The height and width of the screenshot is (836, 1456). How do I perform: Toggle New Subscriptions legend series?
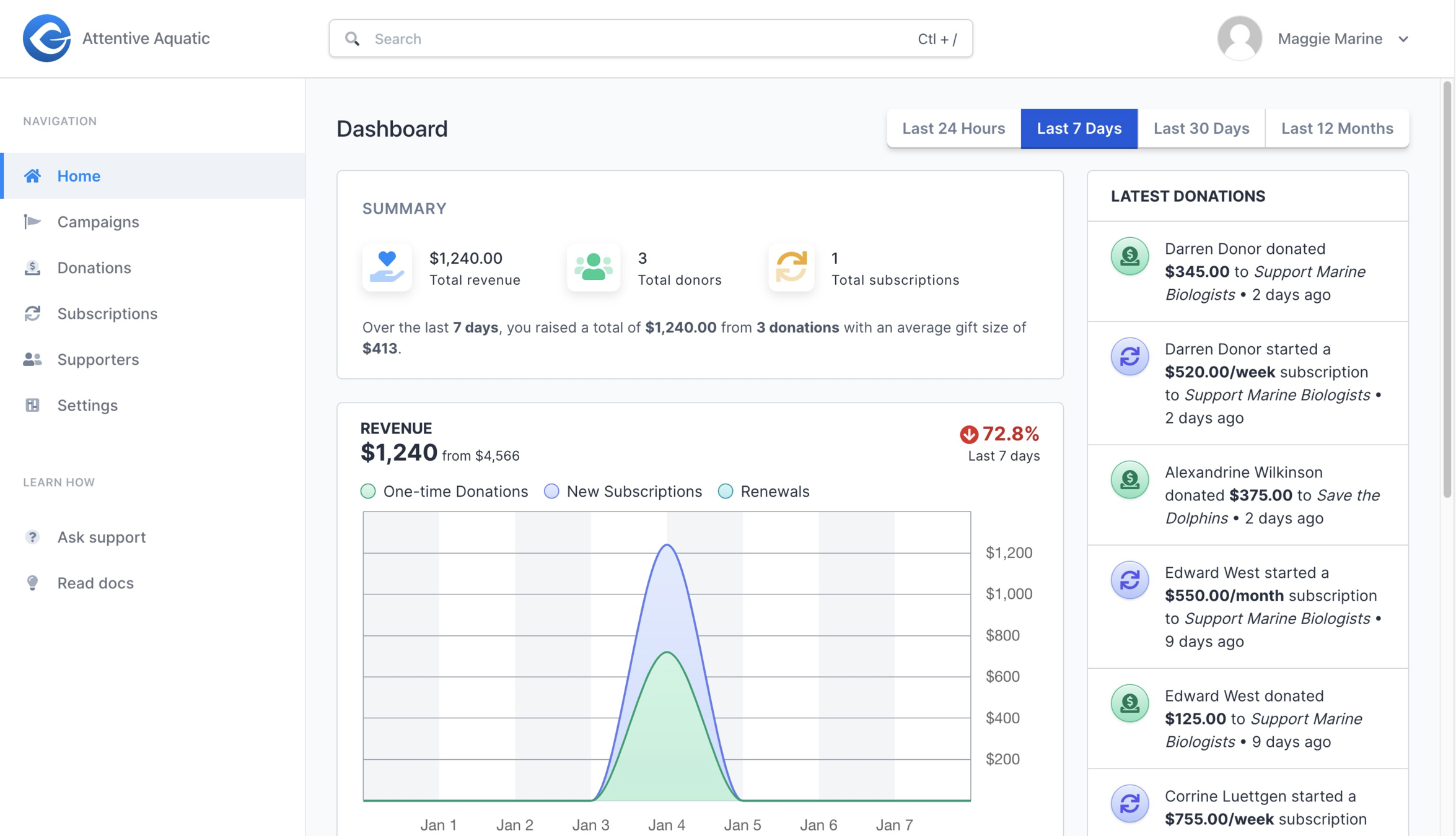click(x=551, y=491)
